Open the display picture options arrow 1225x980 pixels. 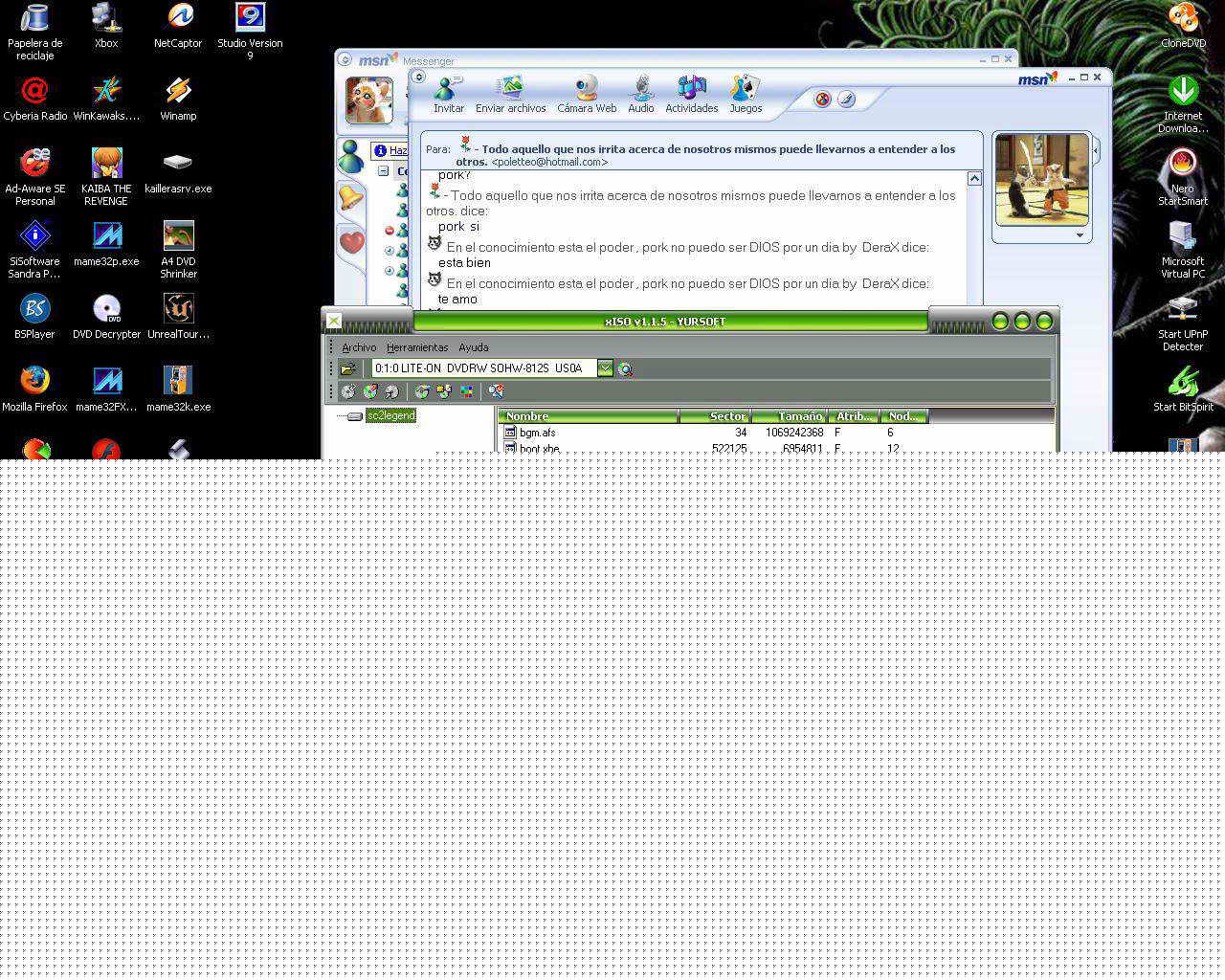[1080, 235]
